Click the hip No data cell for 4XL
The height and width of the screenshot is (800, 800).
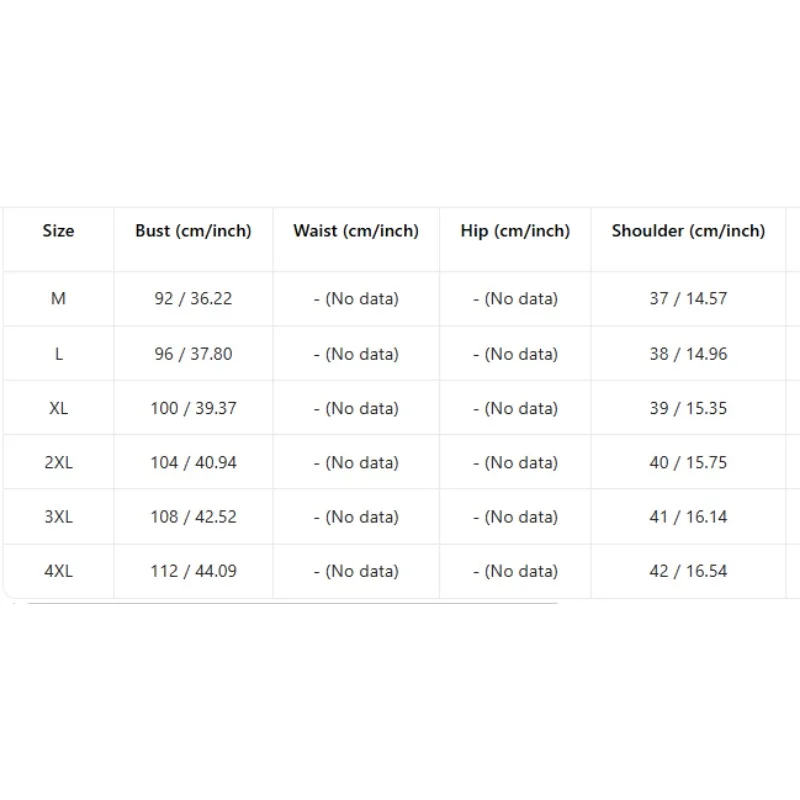point(515,571)
